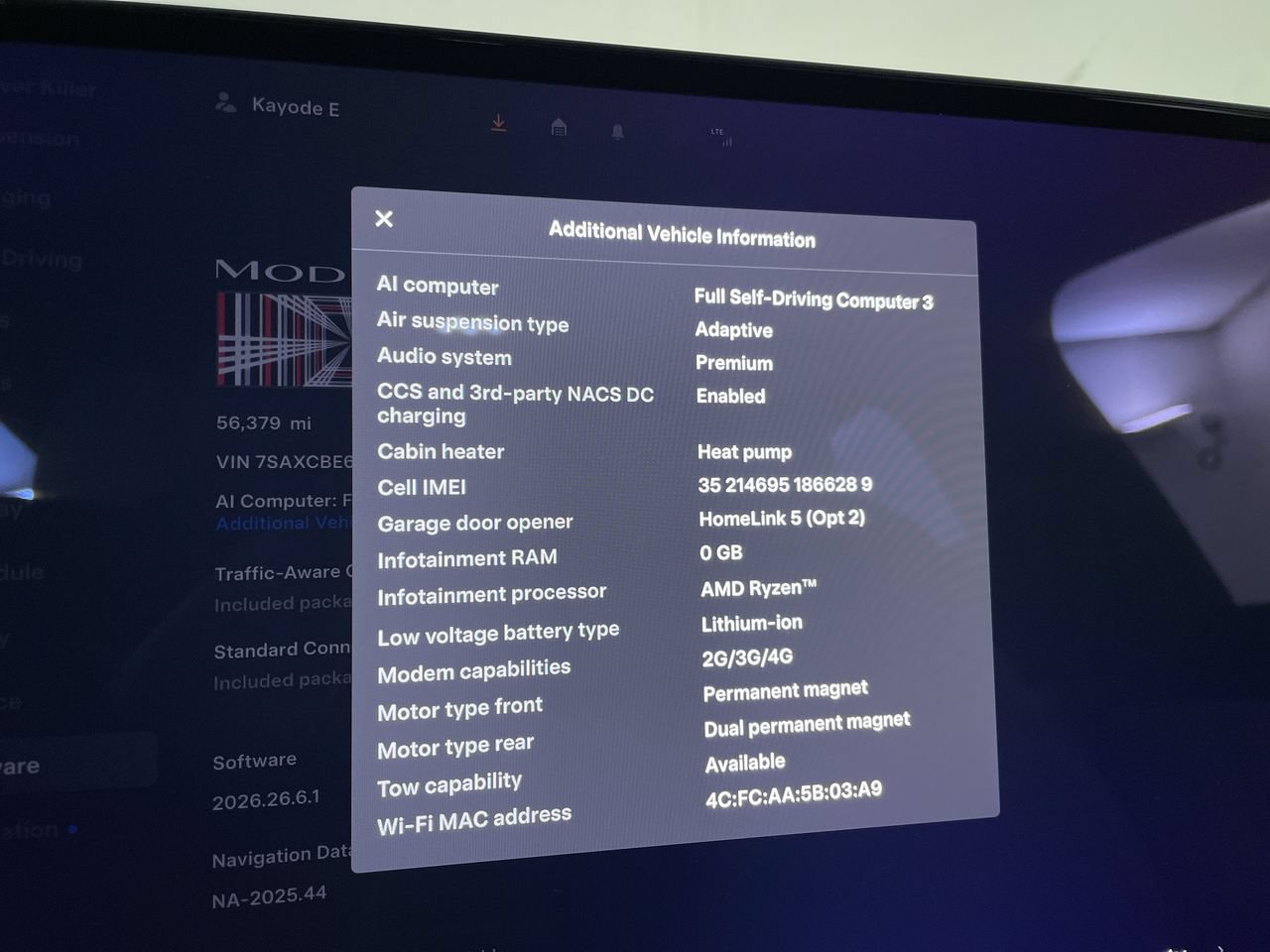Select the Cell IMEI number
1270x952 pixels.
tap(785, 485)
